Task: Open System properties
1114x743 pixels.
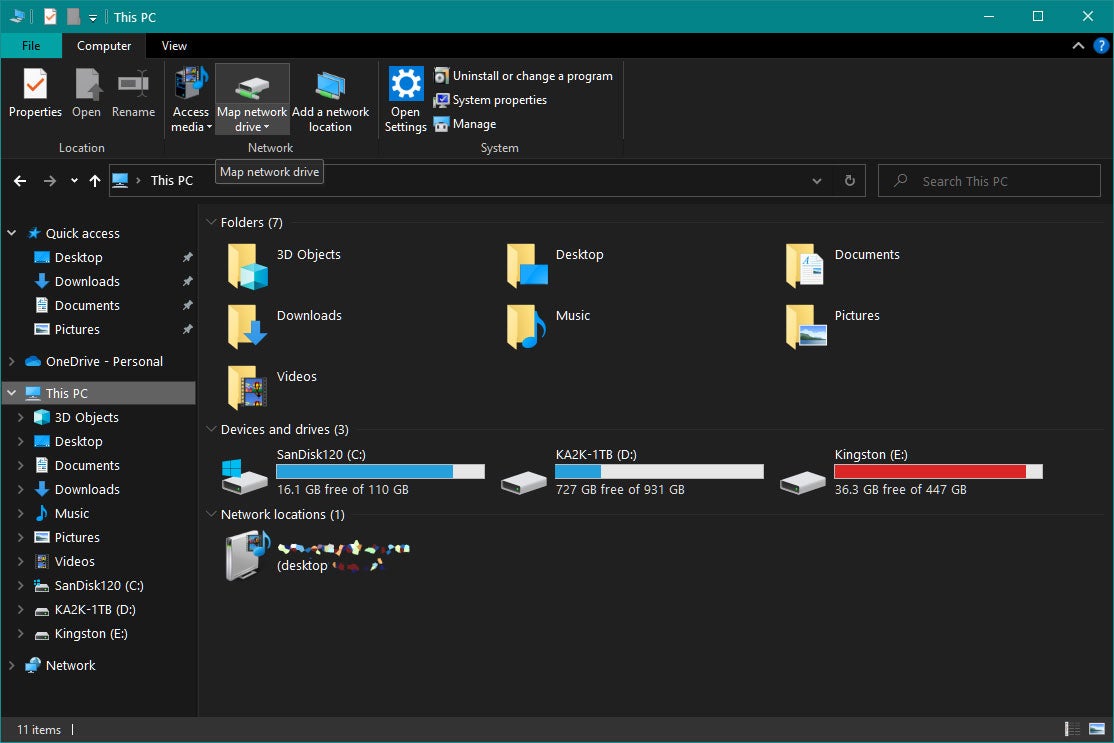Action: tap(491, 100)
